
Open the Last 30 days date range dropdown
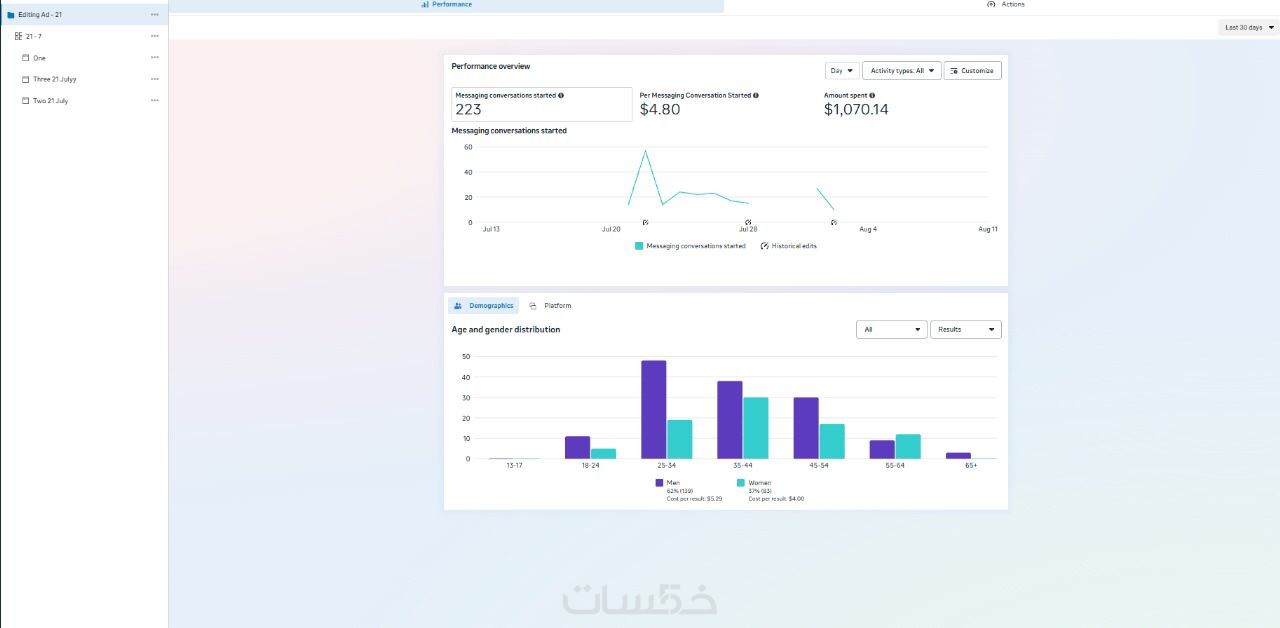(x=1247, y=27)
